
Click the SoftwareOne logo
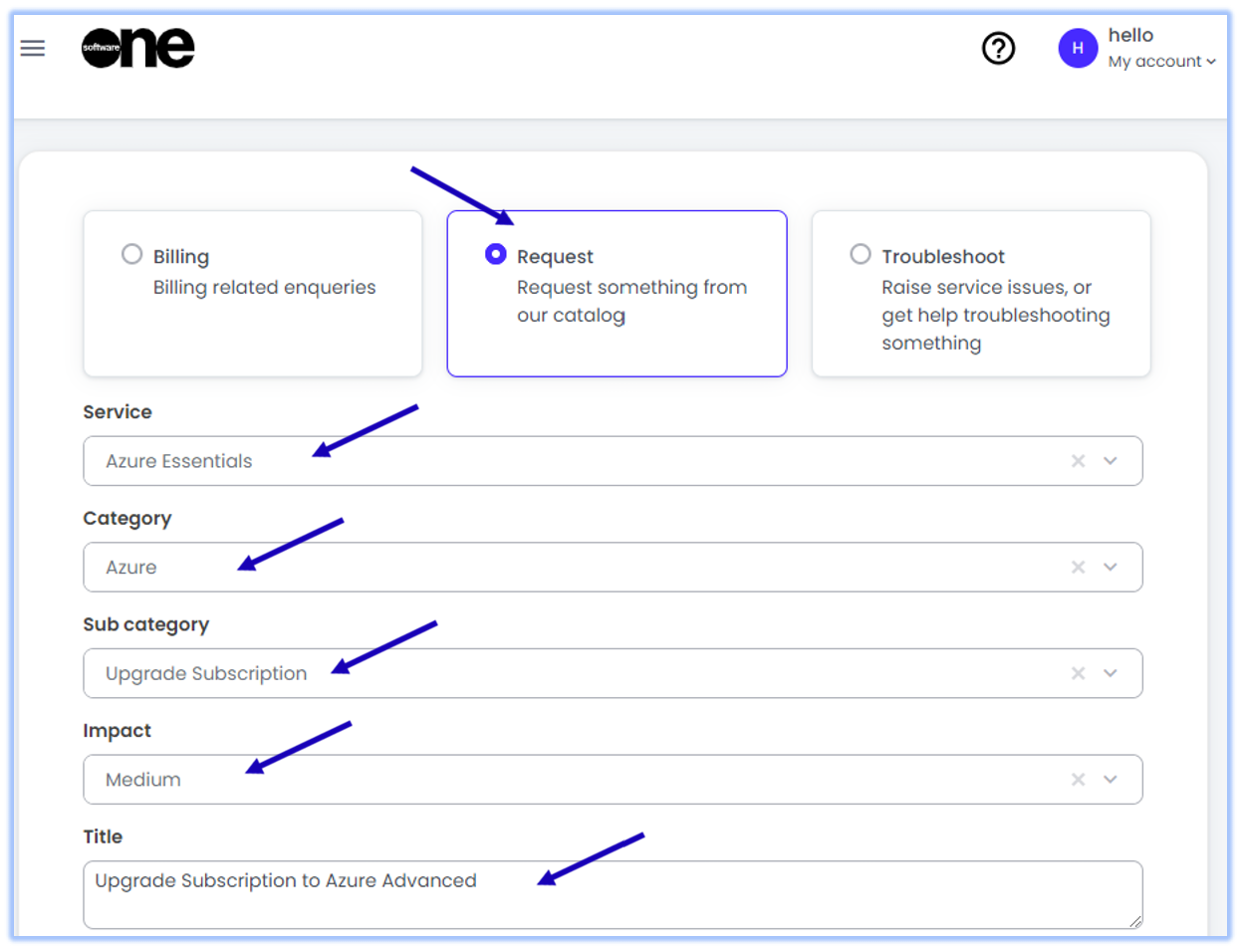coord(137,48)
